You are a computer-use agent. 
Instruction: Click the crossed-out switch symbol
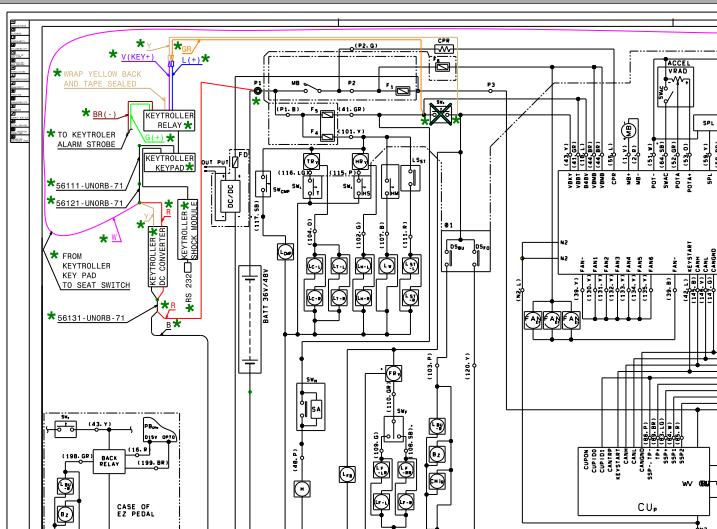tap(441, 114)
